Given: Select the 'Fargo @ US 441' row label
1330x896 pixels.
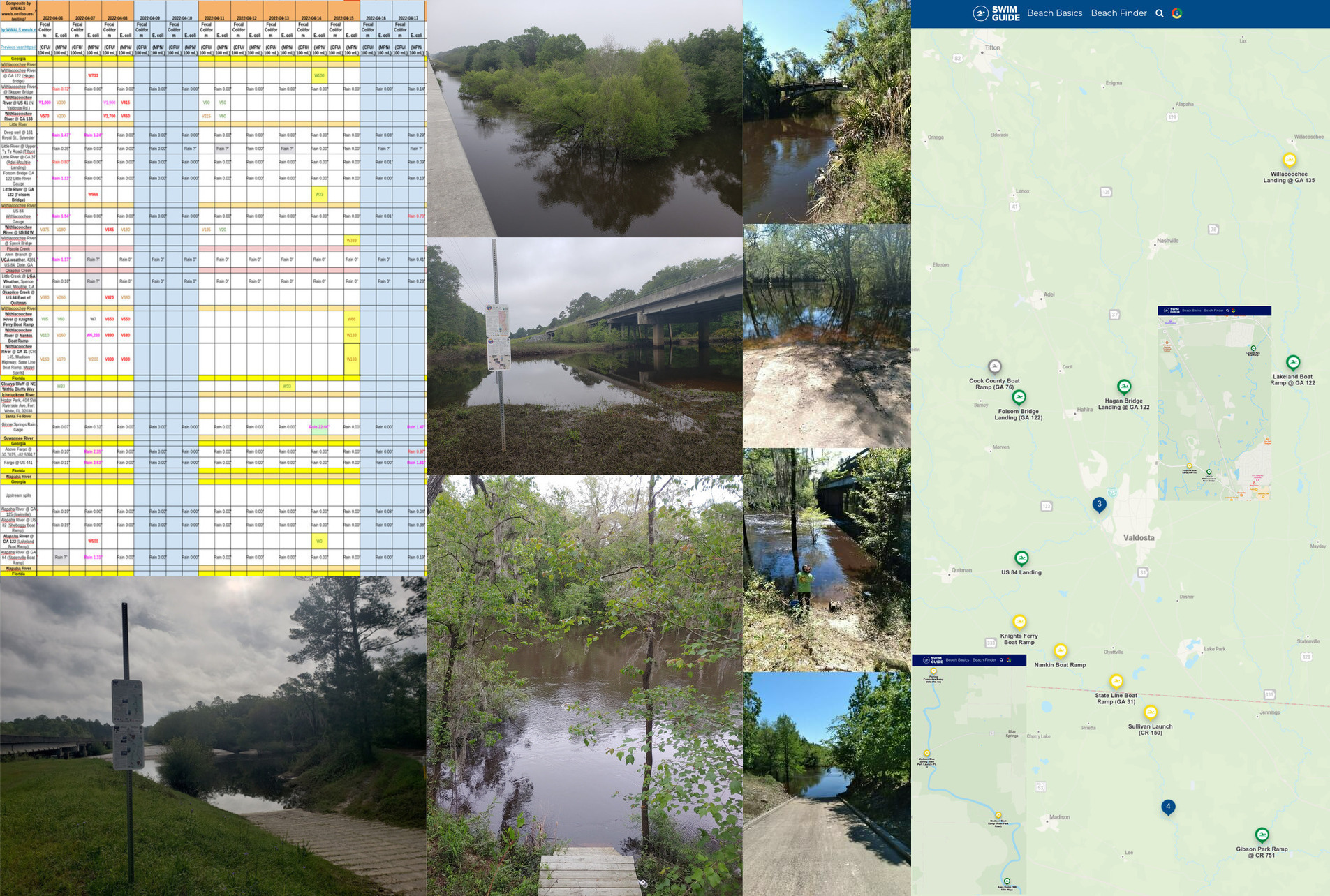Looking at the screenshot, I should click(x=18, y=463).
